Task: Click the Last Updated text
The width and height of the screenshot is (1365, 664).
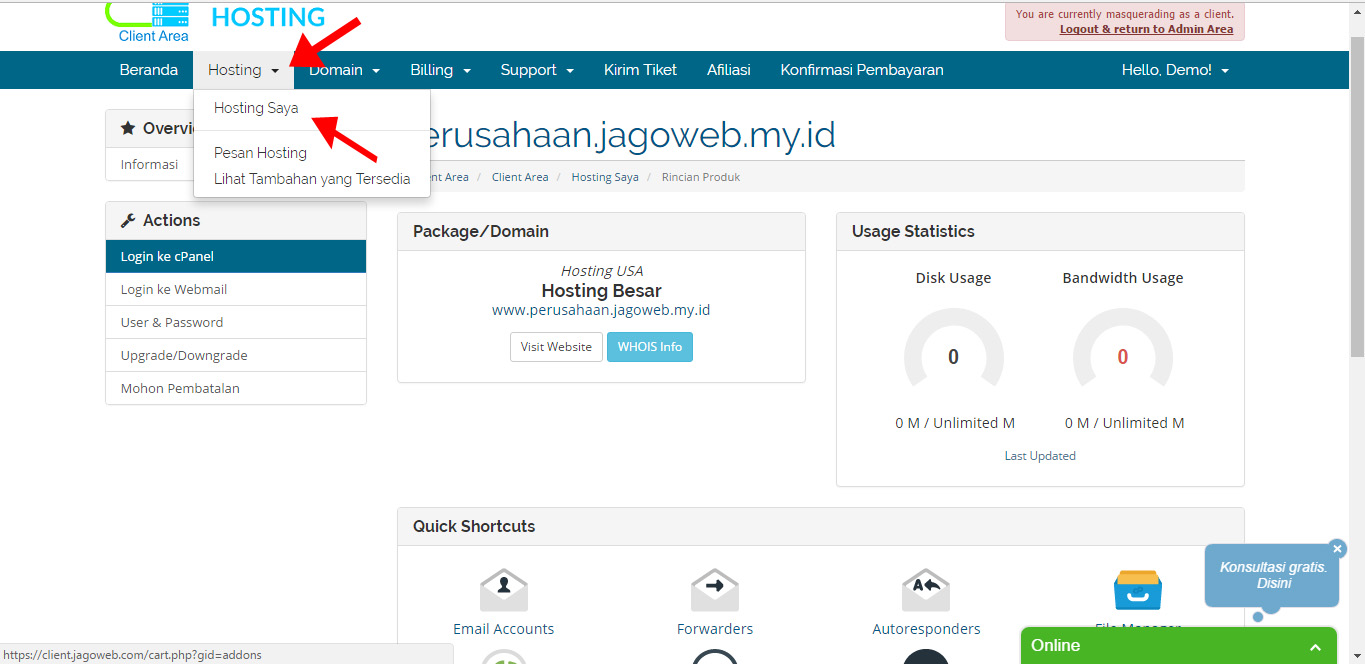Action: (1040, 456)
